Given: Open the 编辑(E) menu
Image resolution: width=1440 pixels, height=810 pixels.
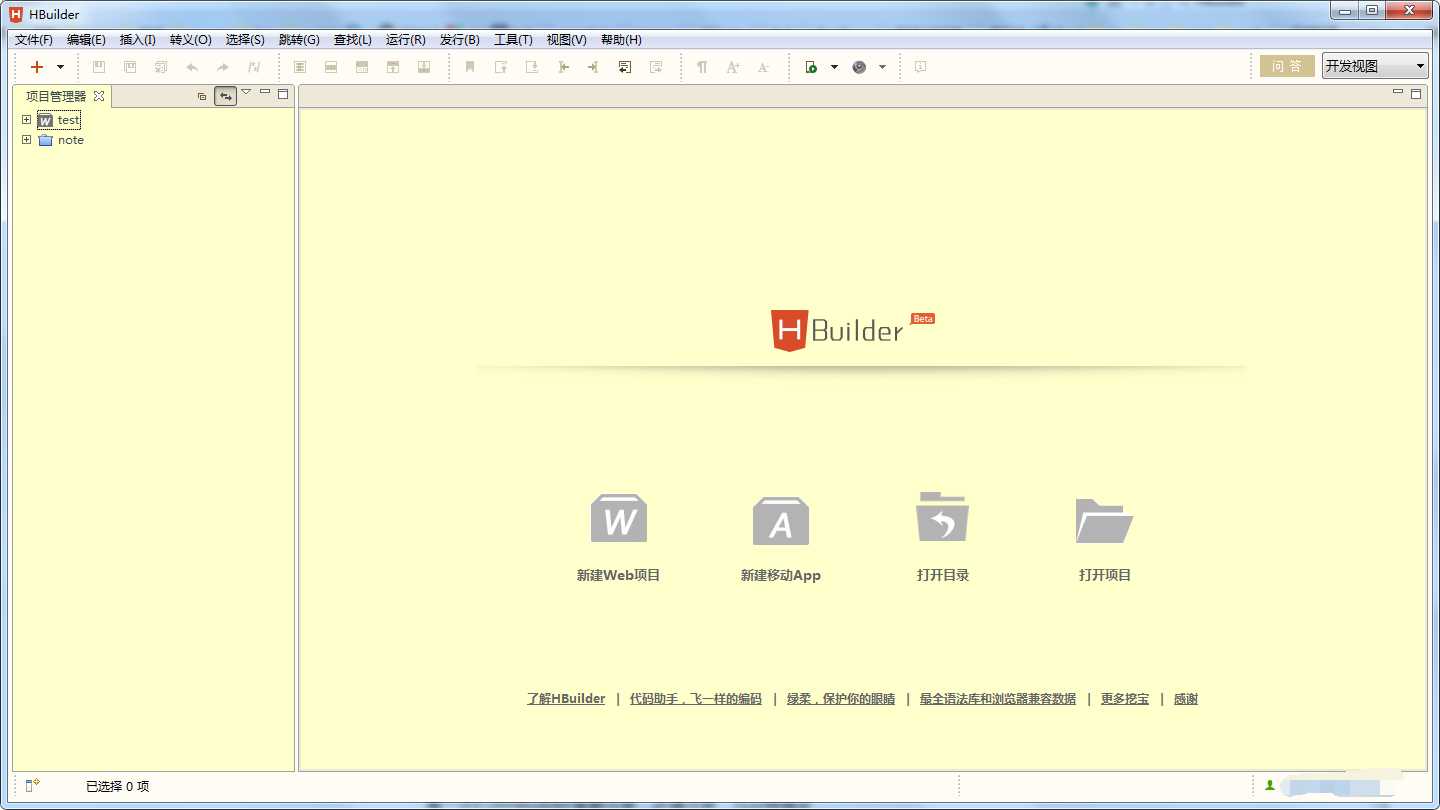Looking at the screenshot, I should 86,40.
